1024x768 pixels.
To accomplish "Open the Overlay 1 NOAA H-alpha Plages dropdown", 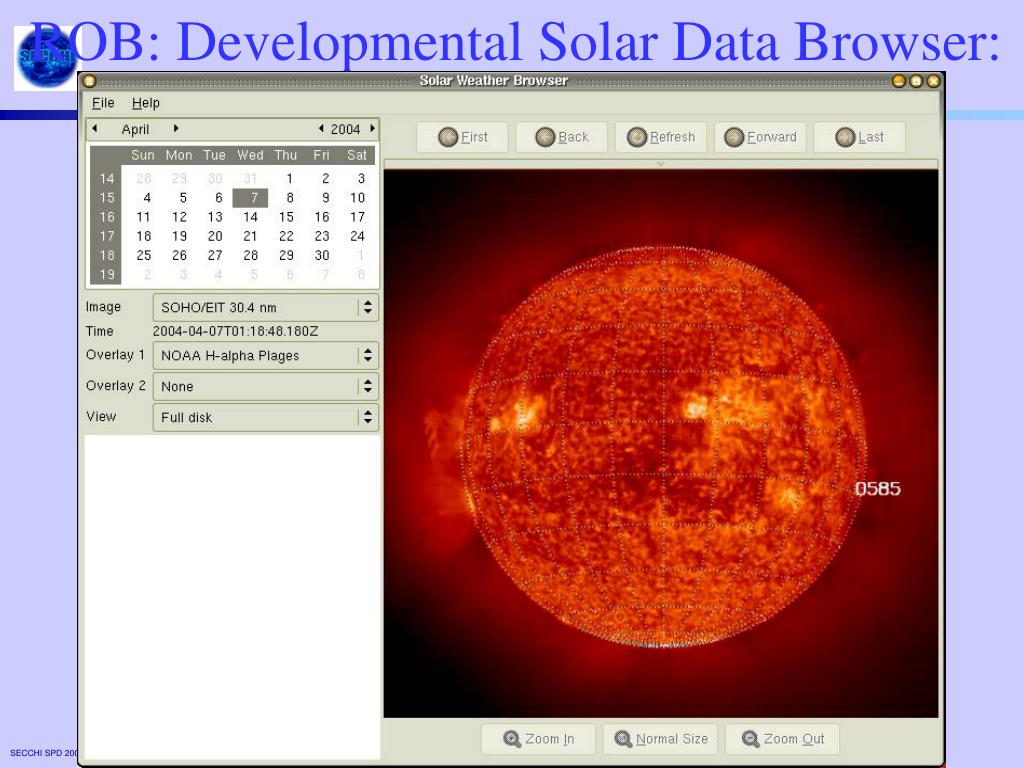I will click(x=265, y=356).
